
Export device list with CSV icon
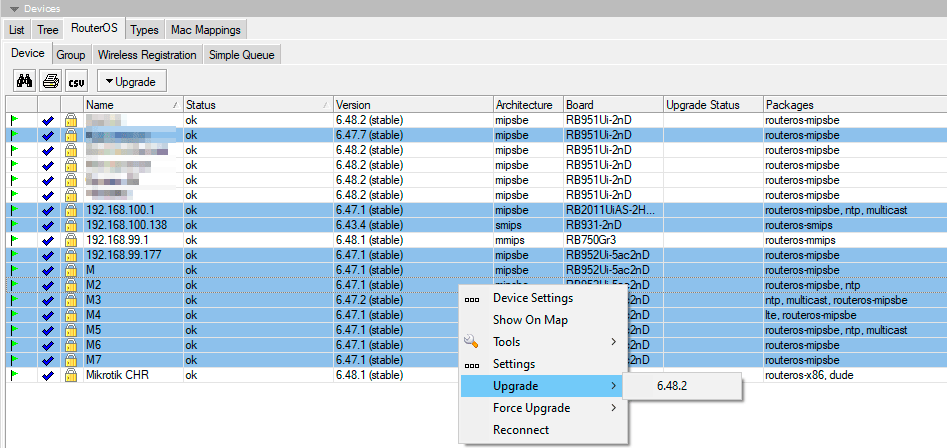(77, 81)
